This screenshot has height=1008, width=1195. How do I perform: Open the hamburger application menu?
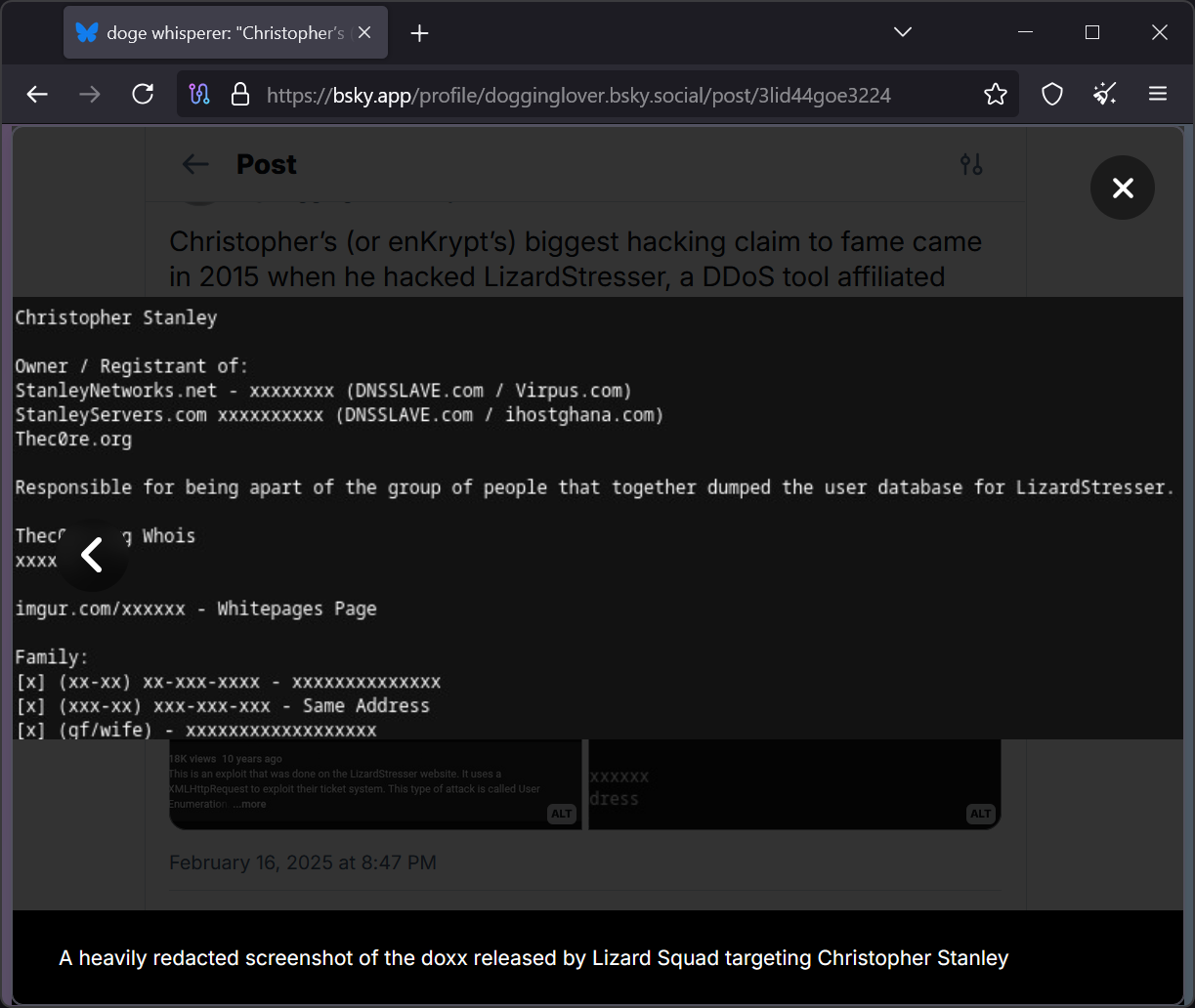pos(1158,94)
